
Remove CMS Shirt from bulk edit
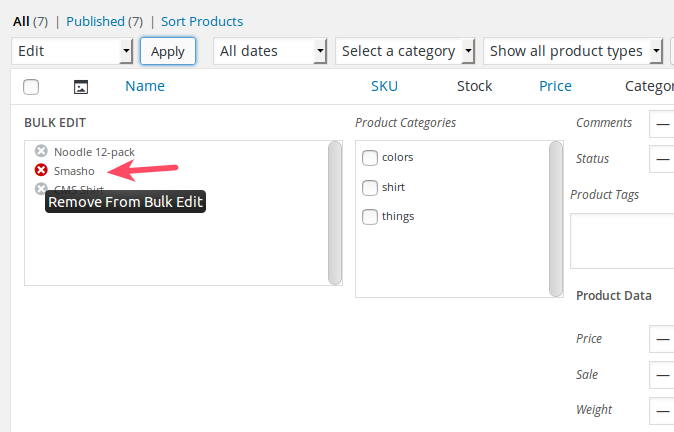coord(41,188)
